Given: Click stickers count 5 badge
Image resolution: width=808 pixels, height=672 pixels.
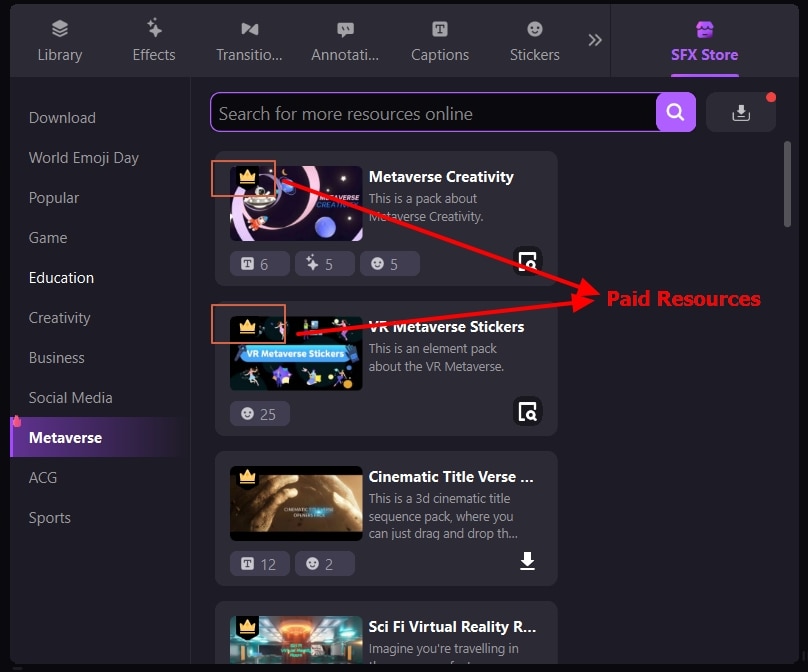Looking at the screenshot, I should pos(389,264).
